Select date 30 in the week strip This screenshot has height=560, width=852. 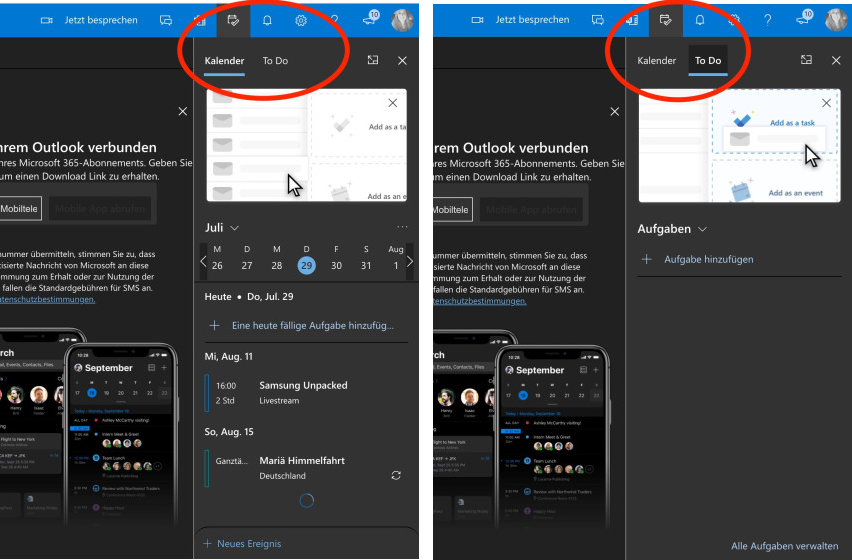click(x=337, y=266)
